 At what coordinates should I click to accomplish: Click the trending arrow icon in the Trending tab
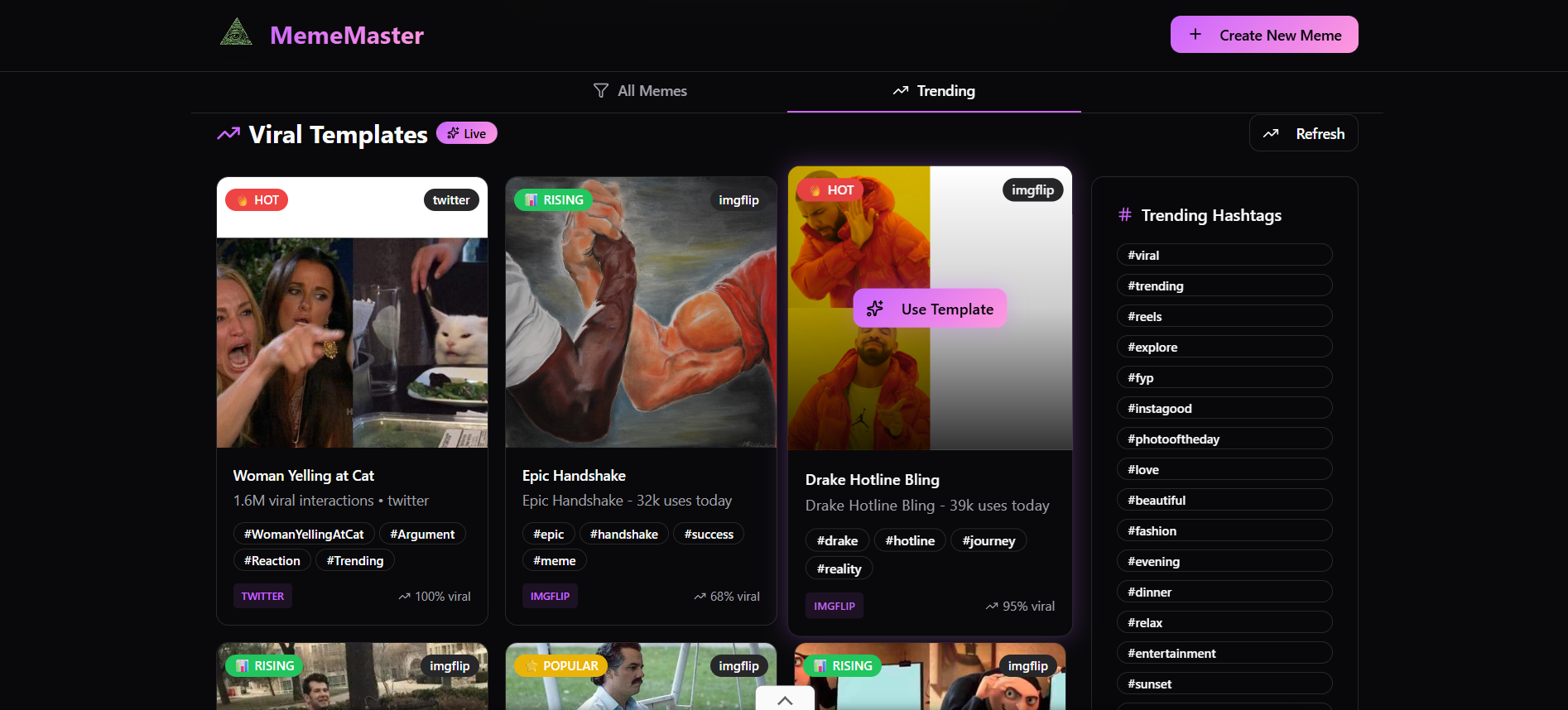coord(901,91)
